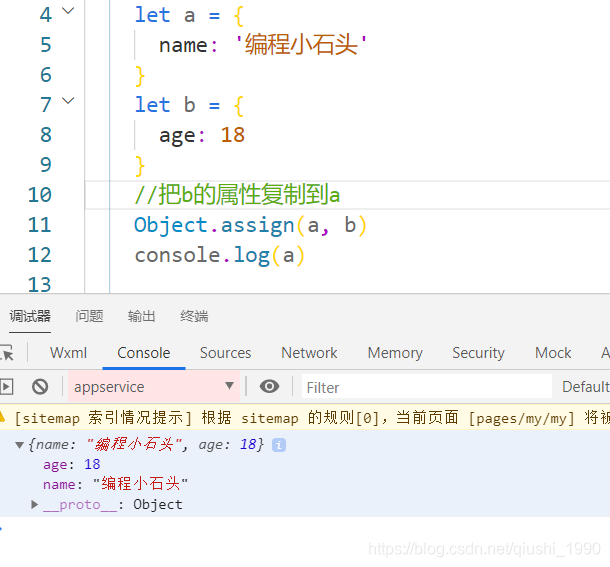This screenshot has width=610, height=567.
Task: Click the console Filter input field
Action: (x=427, y=387)
